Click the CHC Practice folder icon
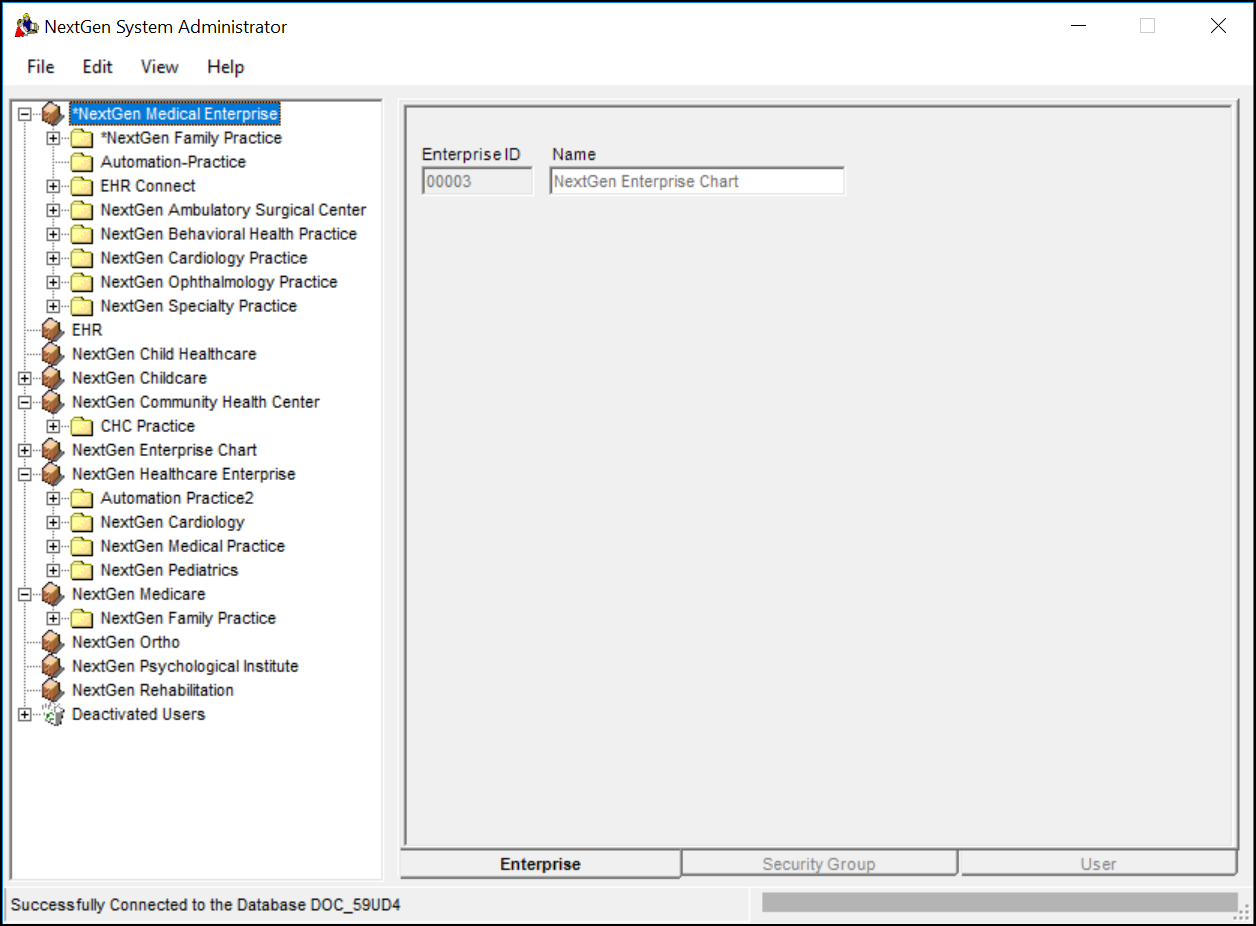The width and height of the screenshot is (1256, 926). click(82, 426)
